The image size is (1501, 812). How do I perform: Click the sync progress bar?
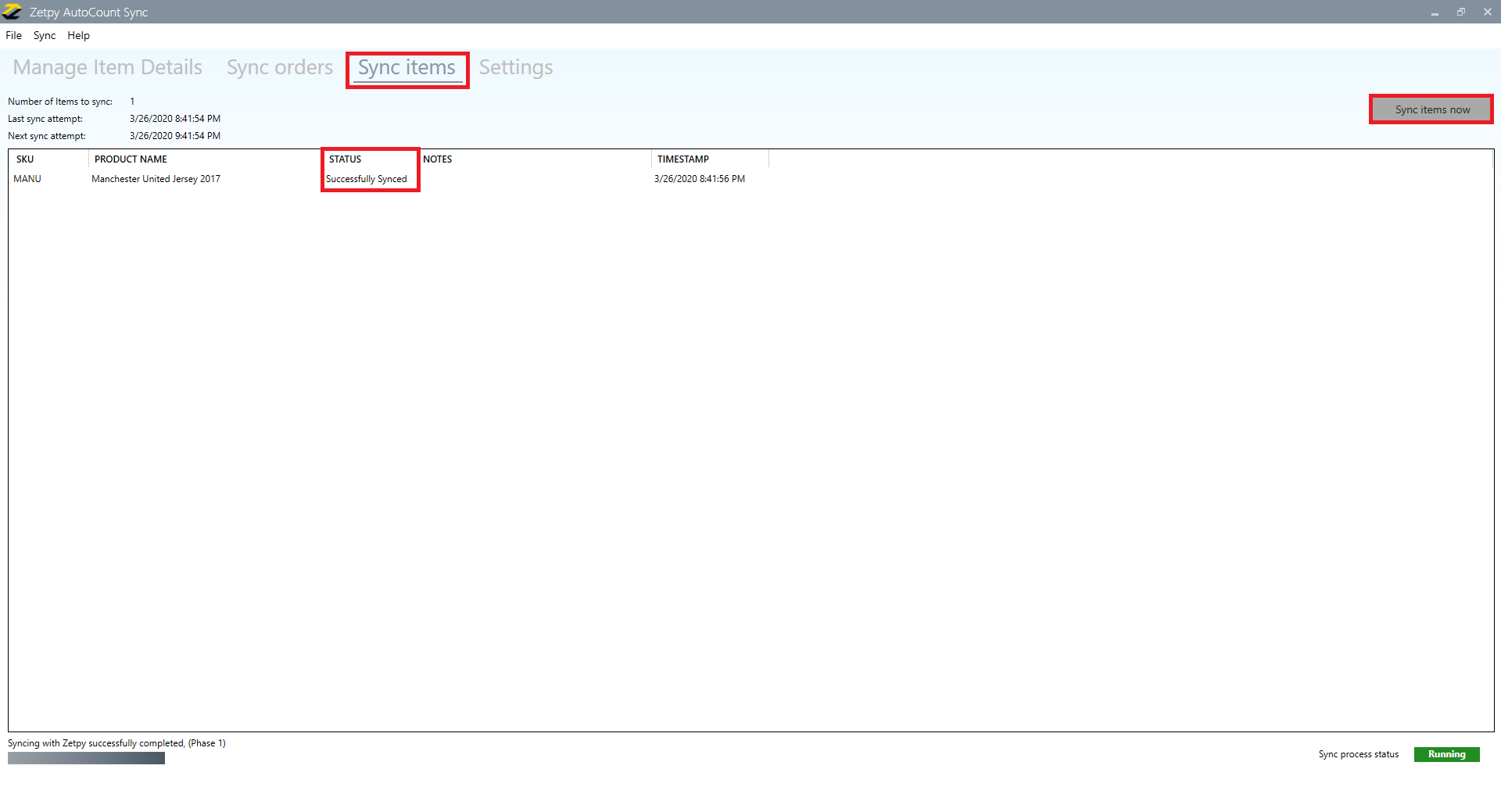86,758
